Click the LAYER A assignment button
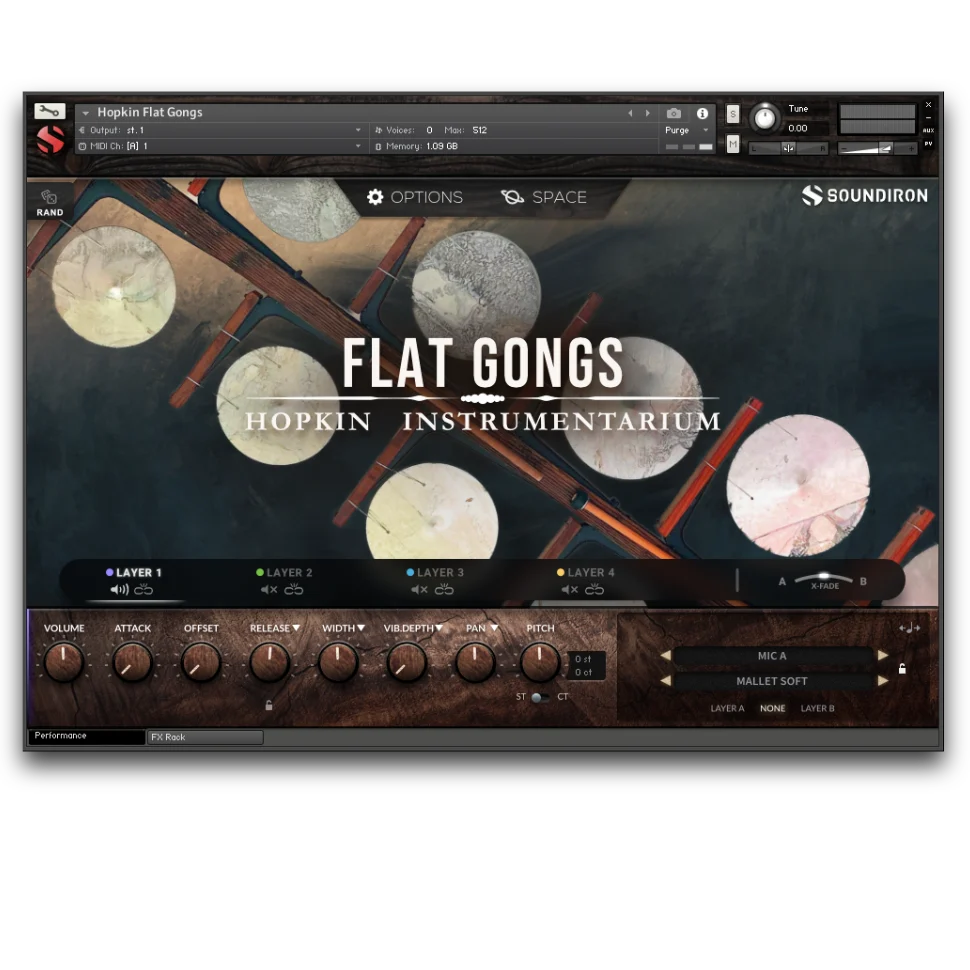Screen dimensions: 970x970 click(x=727, y=708)
